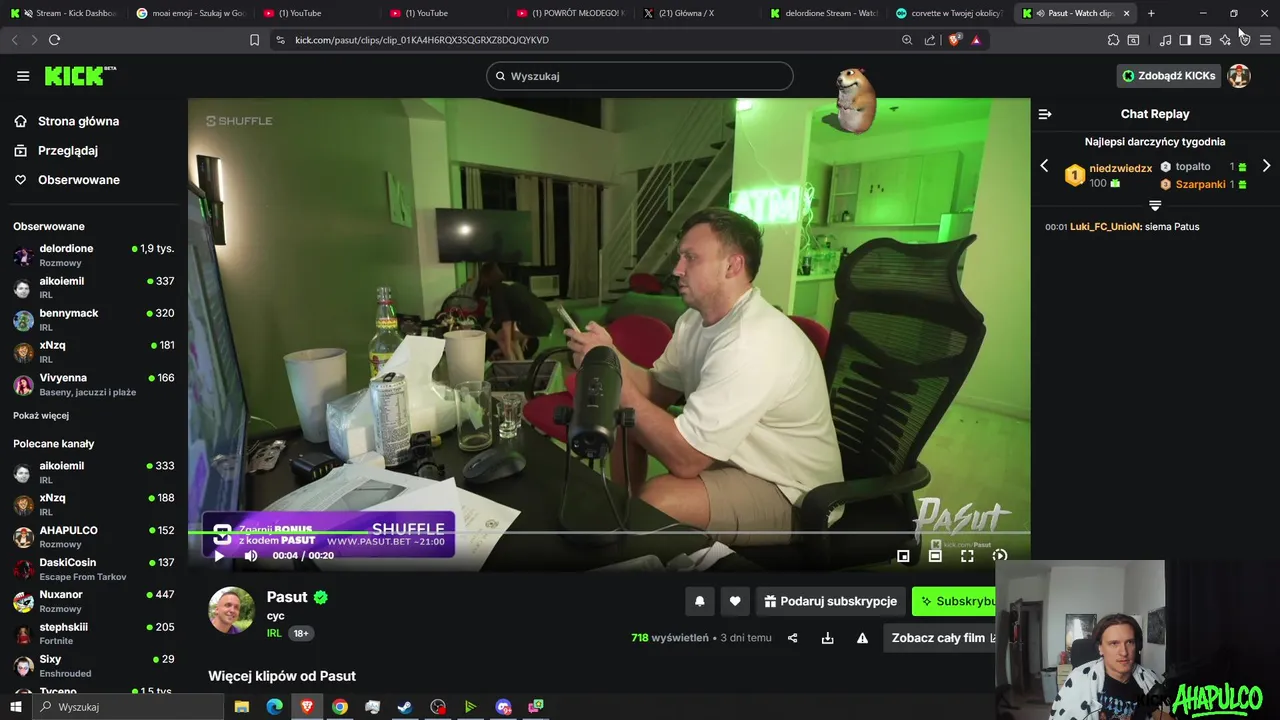
Task: Open Windows Start menu
Action: click(x=15, y=707)
